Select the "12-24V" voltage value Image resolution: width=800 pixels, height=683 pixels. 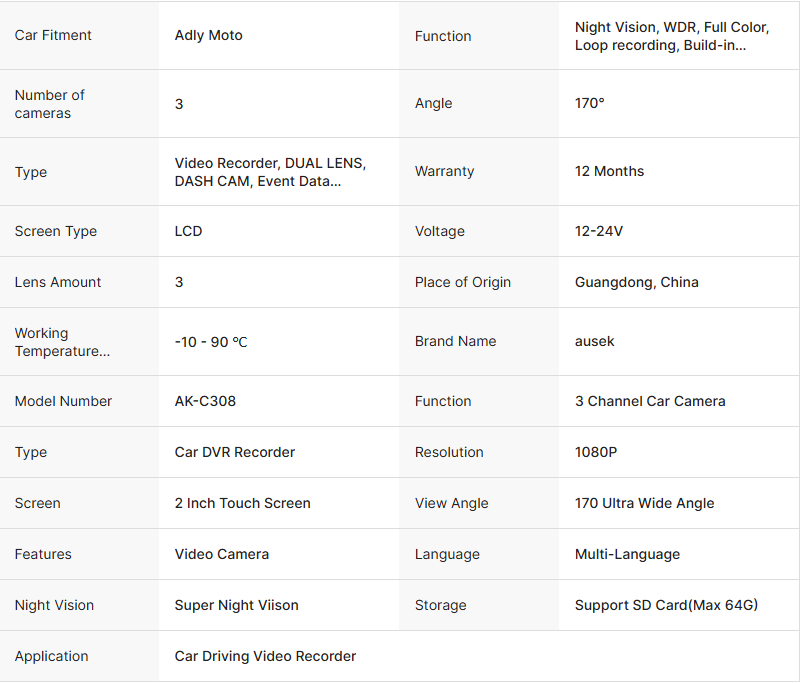598,231
